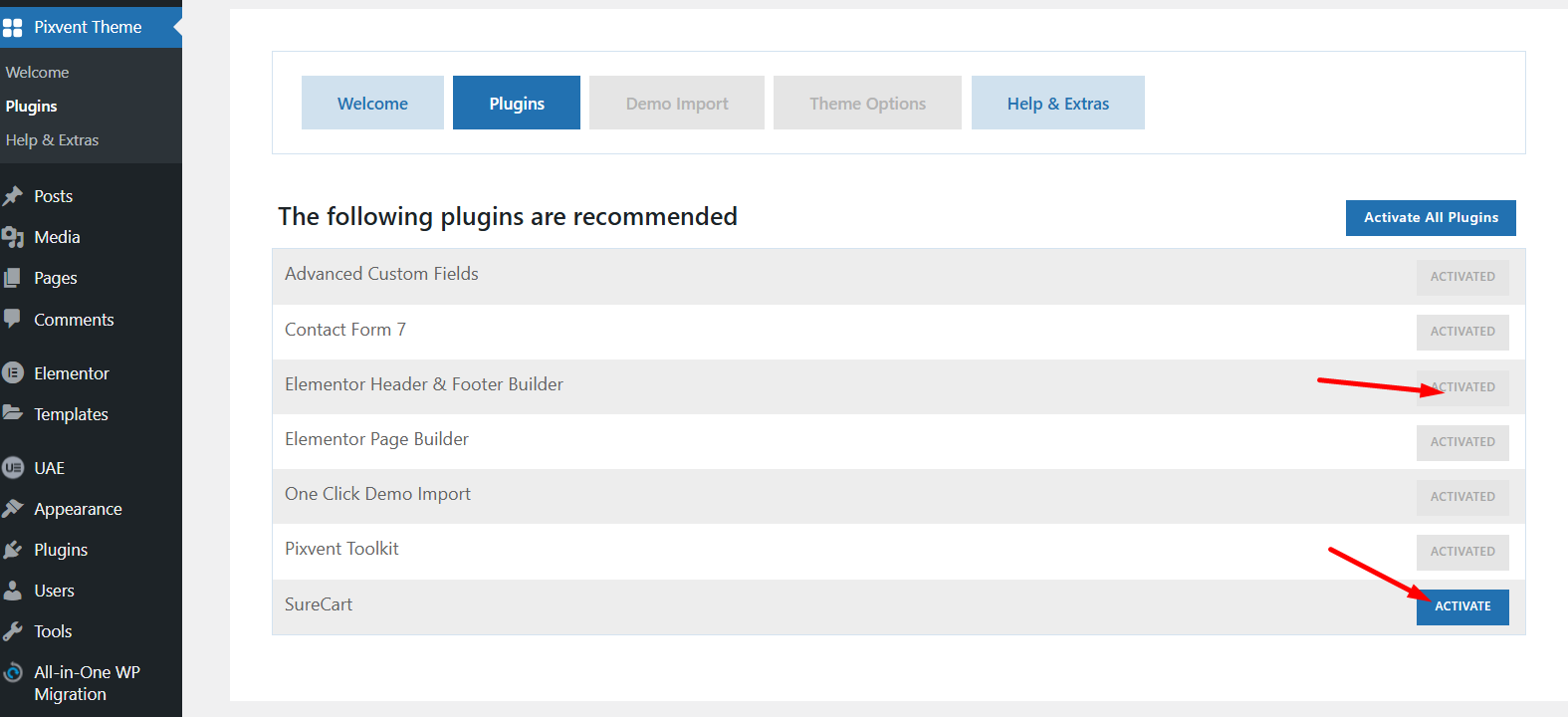The image size is (1568, 717).
Task: Click the All-in-One WP Migration icon
Action: 13,673
